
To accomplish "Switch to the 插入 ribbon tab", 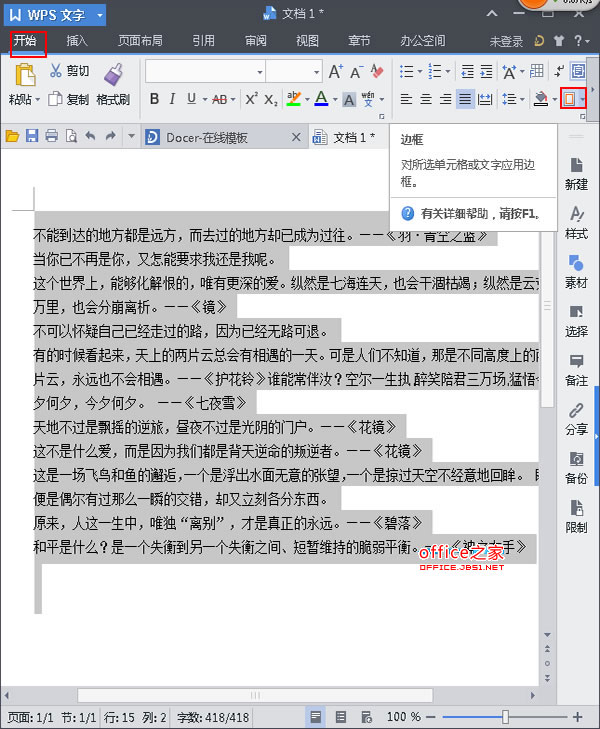I will [77, 41].
